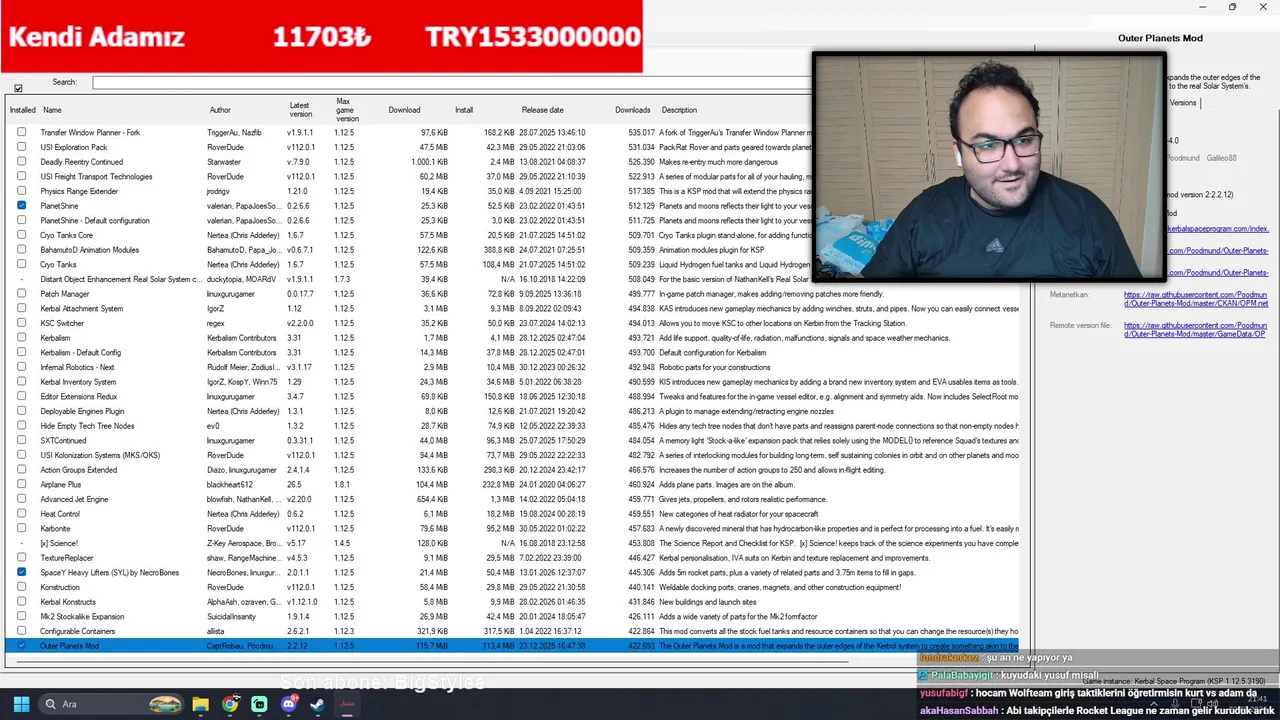Open File Explorer from the taskbar
Image resolution: width=1280 pixels, height=720 pixels.
(x=200, y=704)
